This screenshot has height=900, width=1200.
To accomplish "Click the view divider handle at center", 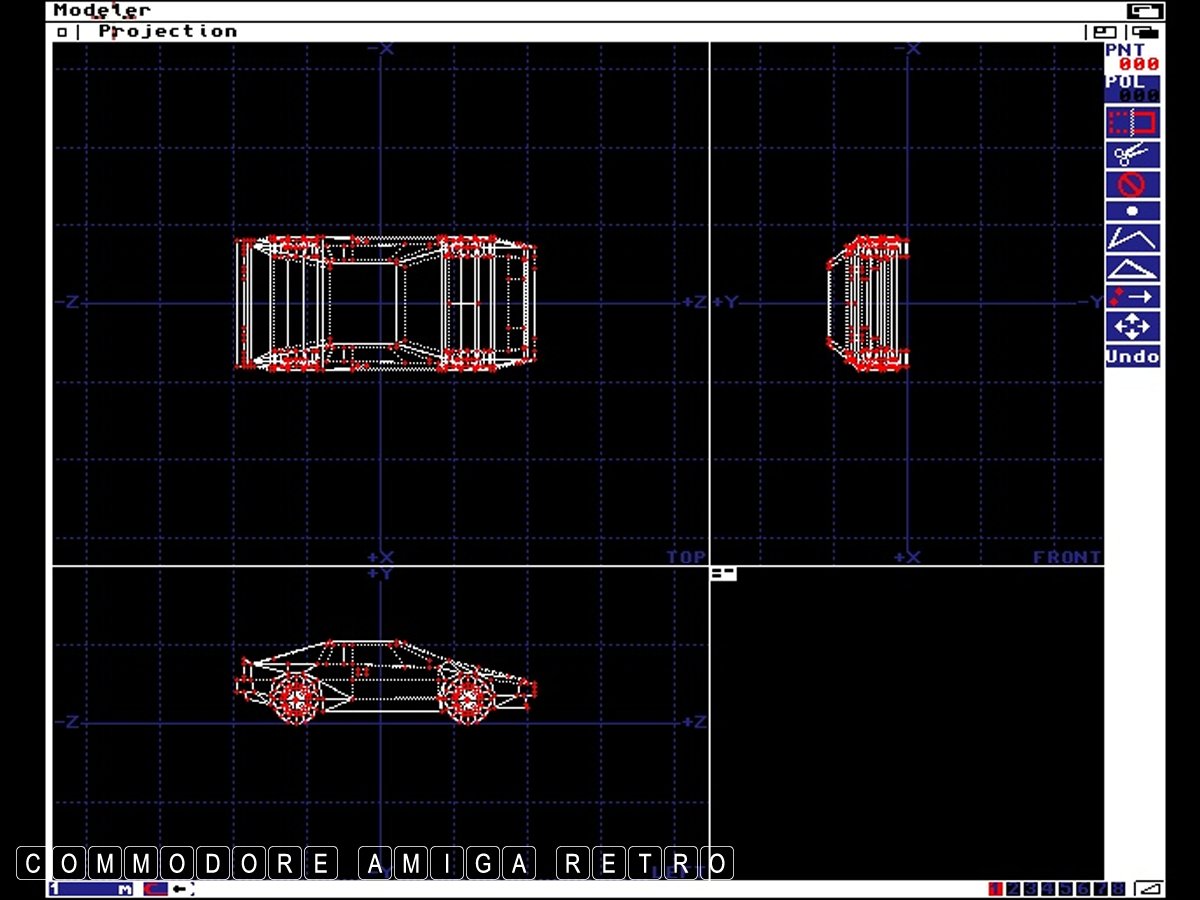I will (x=723, y=574).
